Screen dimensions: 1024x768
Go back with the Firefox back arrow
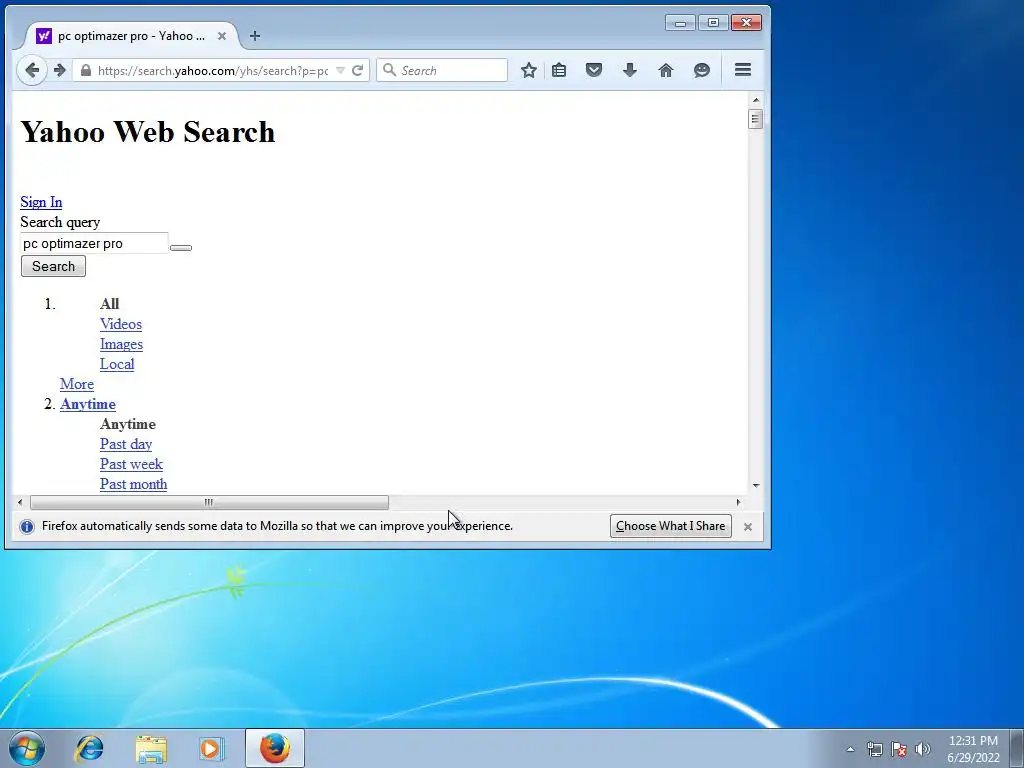[31, 71]
